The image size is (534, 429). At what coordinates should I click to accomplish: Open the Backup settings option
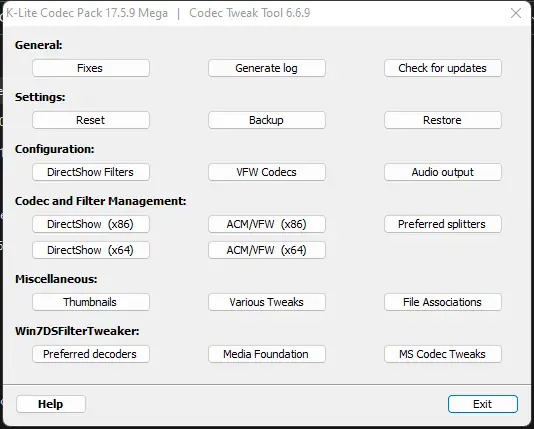click(x=267, y=120)
